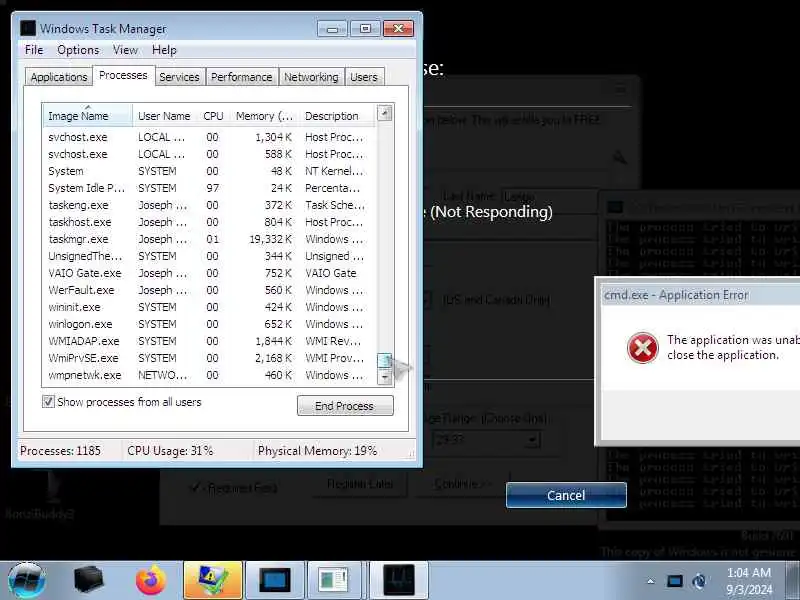Click the scroll up arrow in the process list

pyautogui.click(x=385, y=113)
